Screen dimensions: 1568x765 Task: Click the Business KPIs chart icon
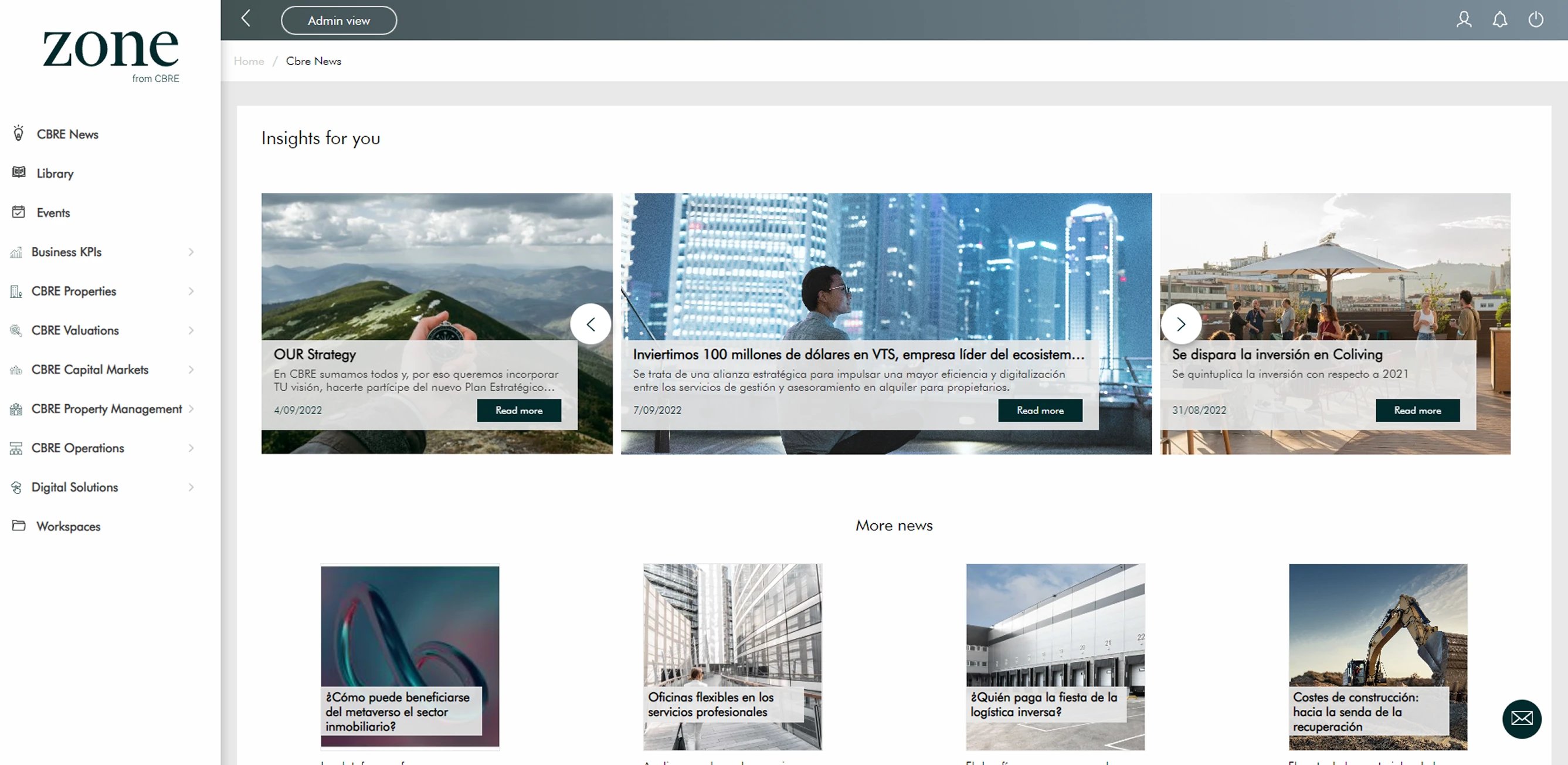tap(16, 252)
